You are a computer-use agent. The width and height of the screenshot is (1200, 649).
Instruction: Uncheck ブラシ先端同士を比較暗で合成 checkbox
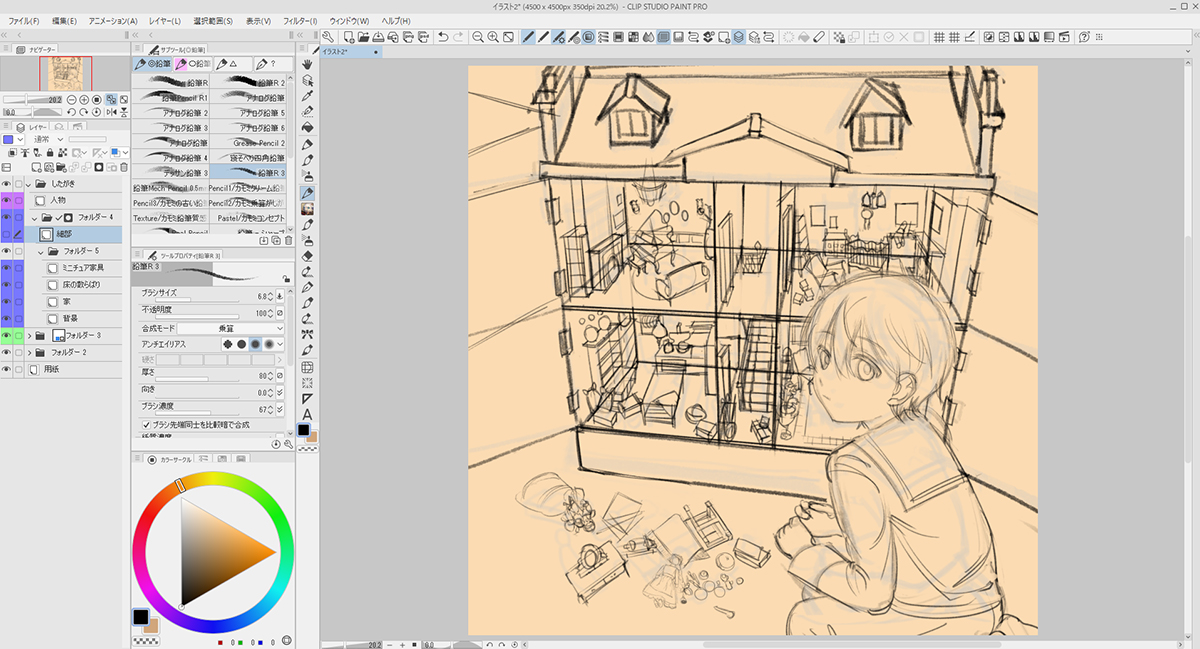[x=146, y=425]
